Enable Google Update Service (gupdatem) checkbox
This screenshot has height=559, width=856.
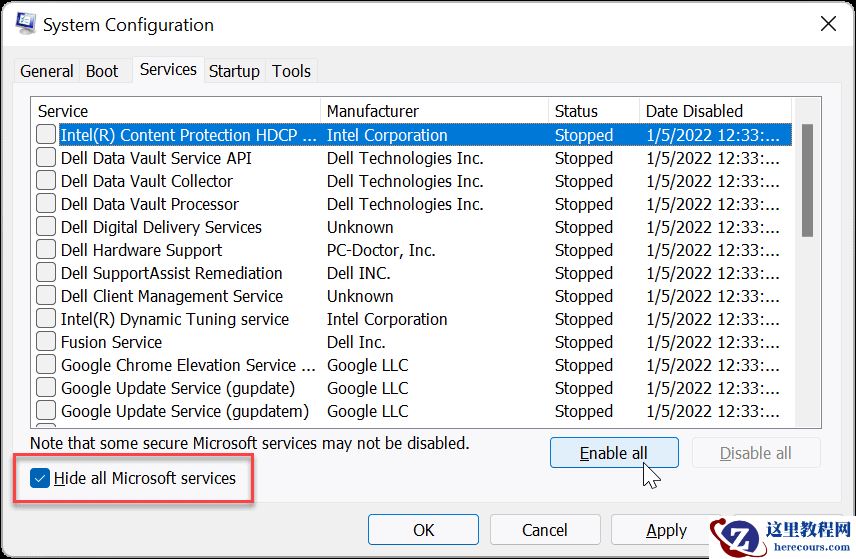(46, 410)
